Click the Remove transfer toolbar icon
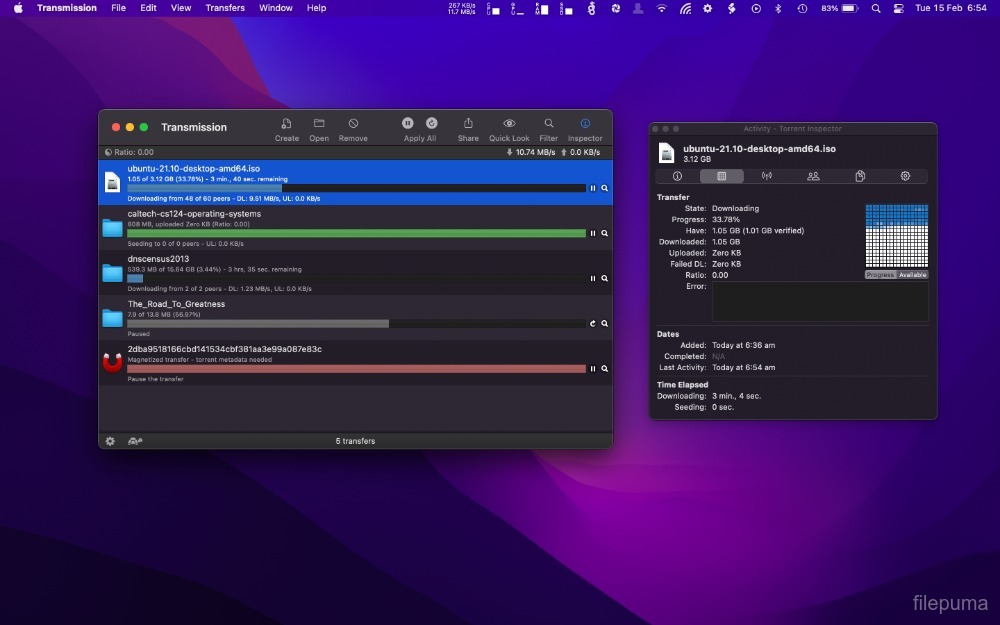Screen dimensions: 1000x625 [x=353, y=123]
